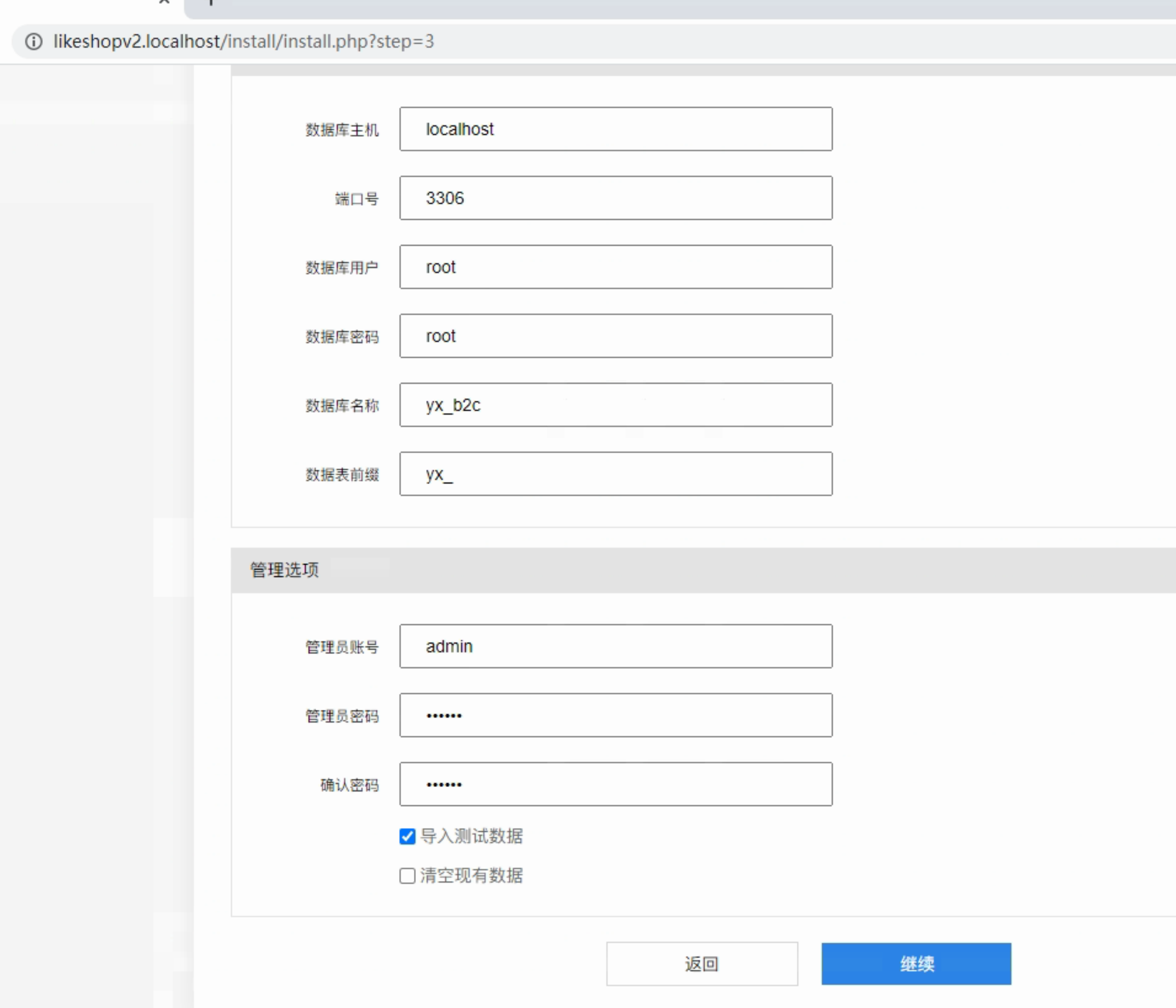This screenshot has width=1176, height=1008.
Task: Click the 数据库名称 label
Action: pos(342,406)
